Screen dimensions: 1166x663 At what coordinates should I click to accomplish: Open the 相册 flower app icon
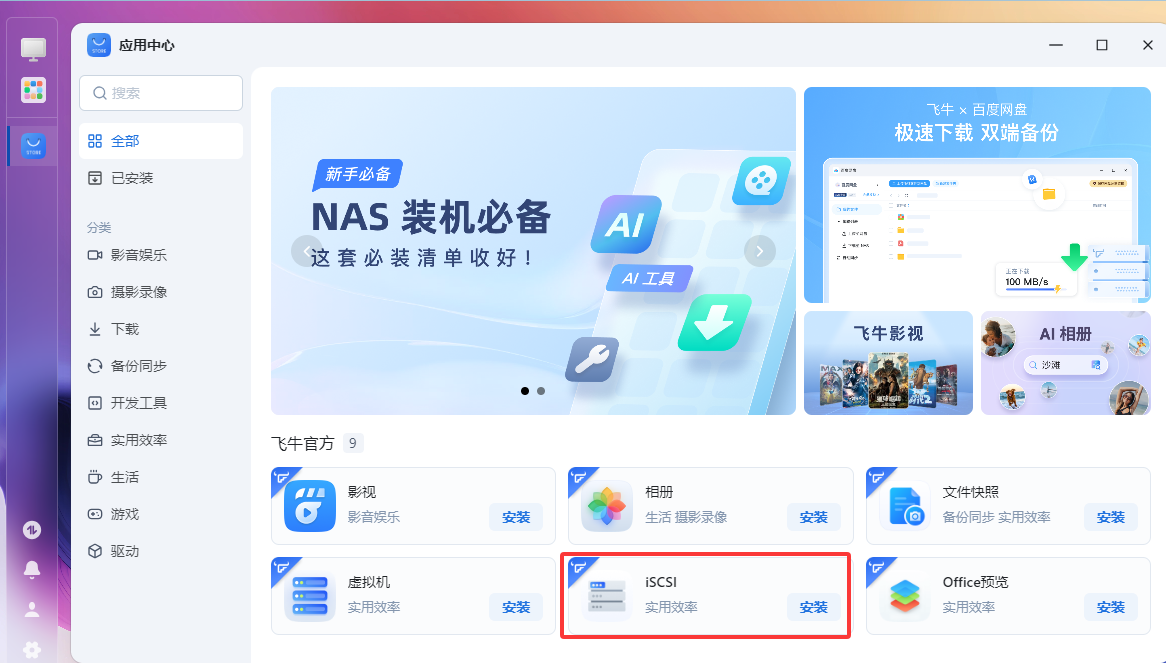(x=607, y=506)
